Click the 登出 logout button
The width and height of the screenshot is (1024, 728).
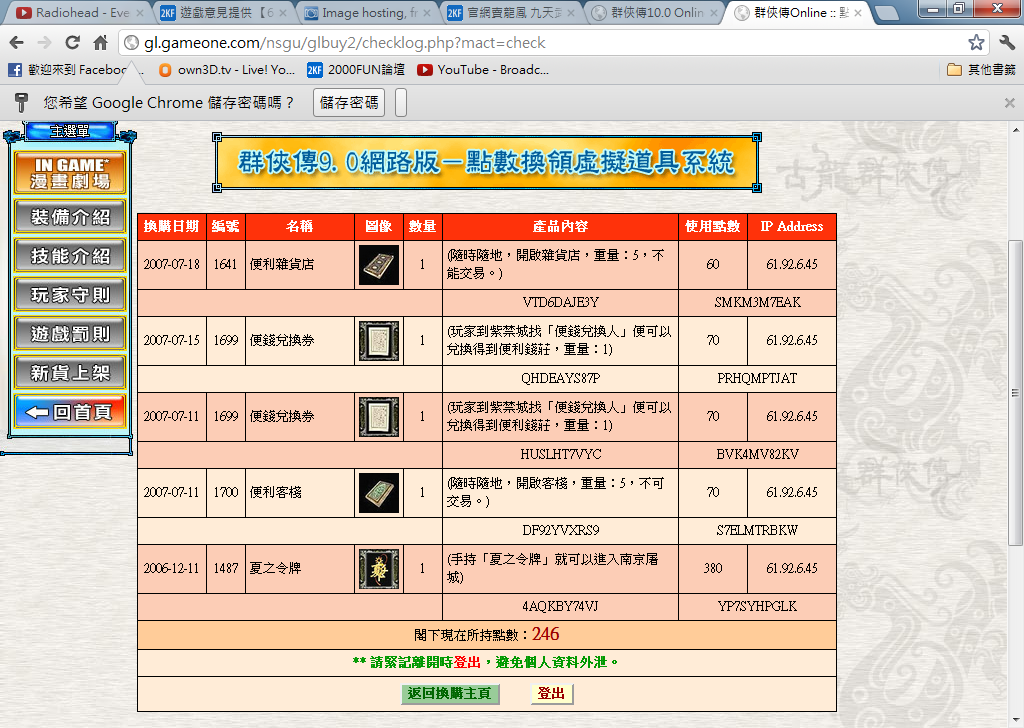pyautogui.click(x=551, y=694)
